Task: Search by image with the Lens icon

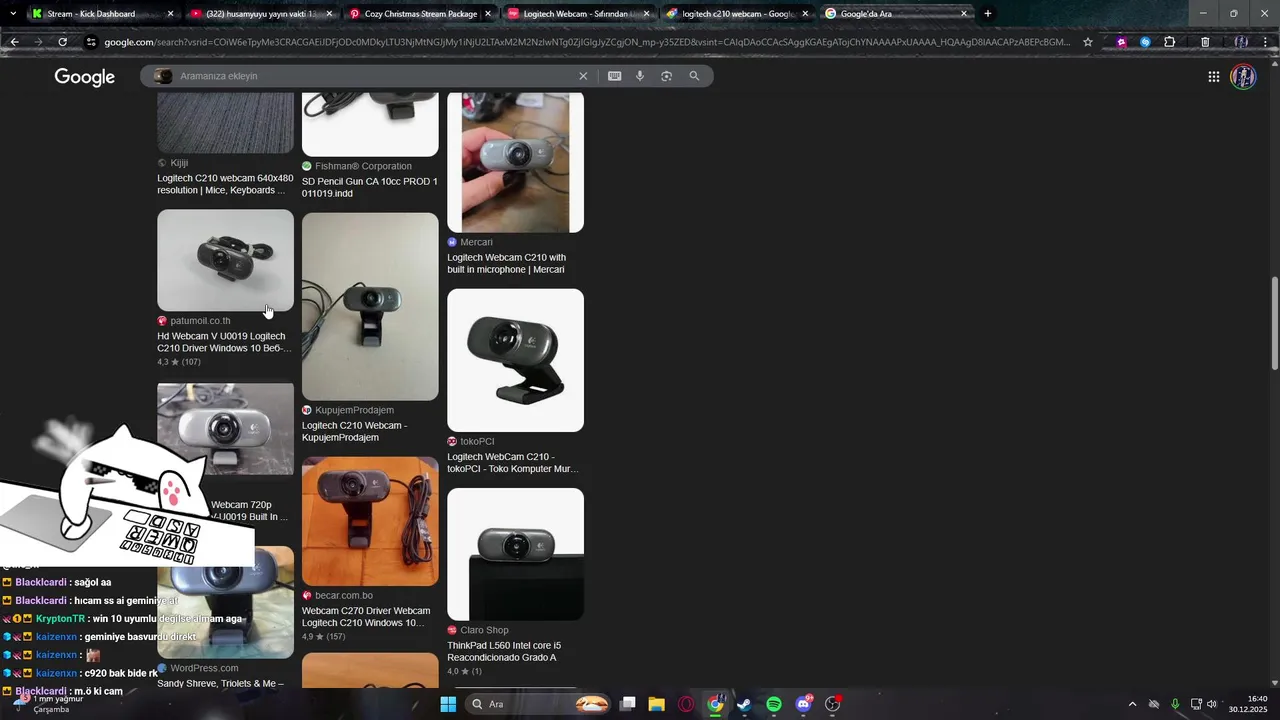Action: coord(666,76)
